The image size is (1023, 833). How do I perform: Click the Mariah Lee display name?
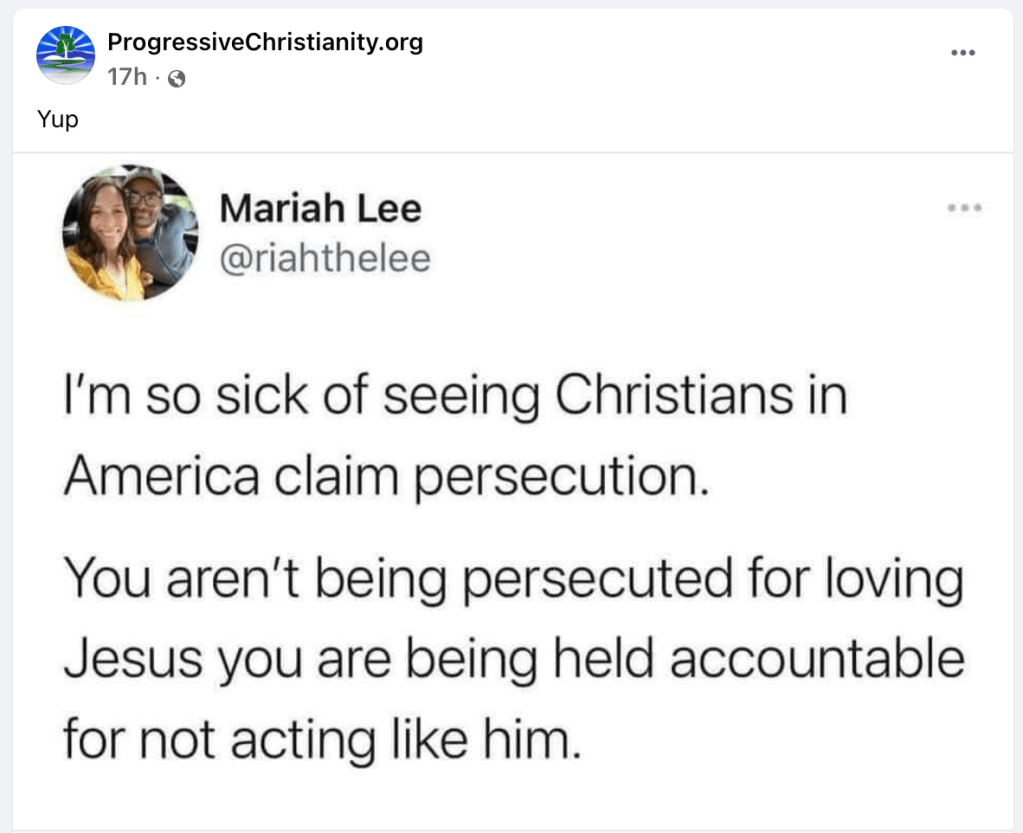coord(320,210)
